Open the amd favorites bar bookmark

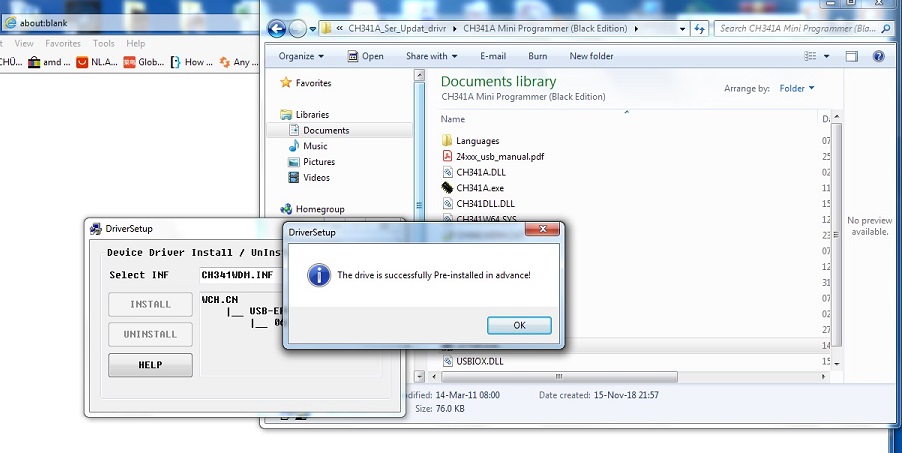point(49,62)
